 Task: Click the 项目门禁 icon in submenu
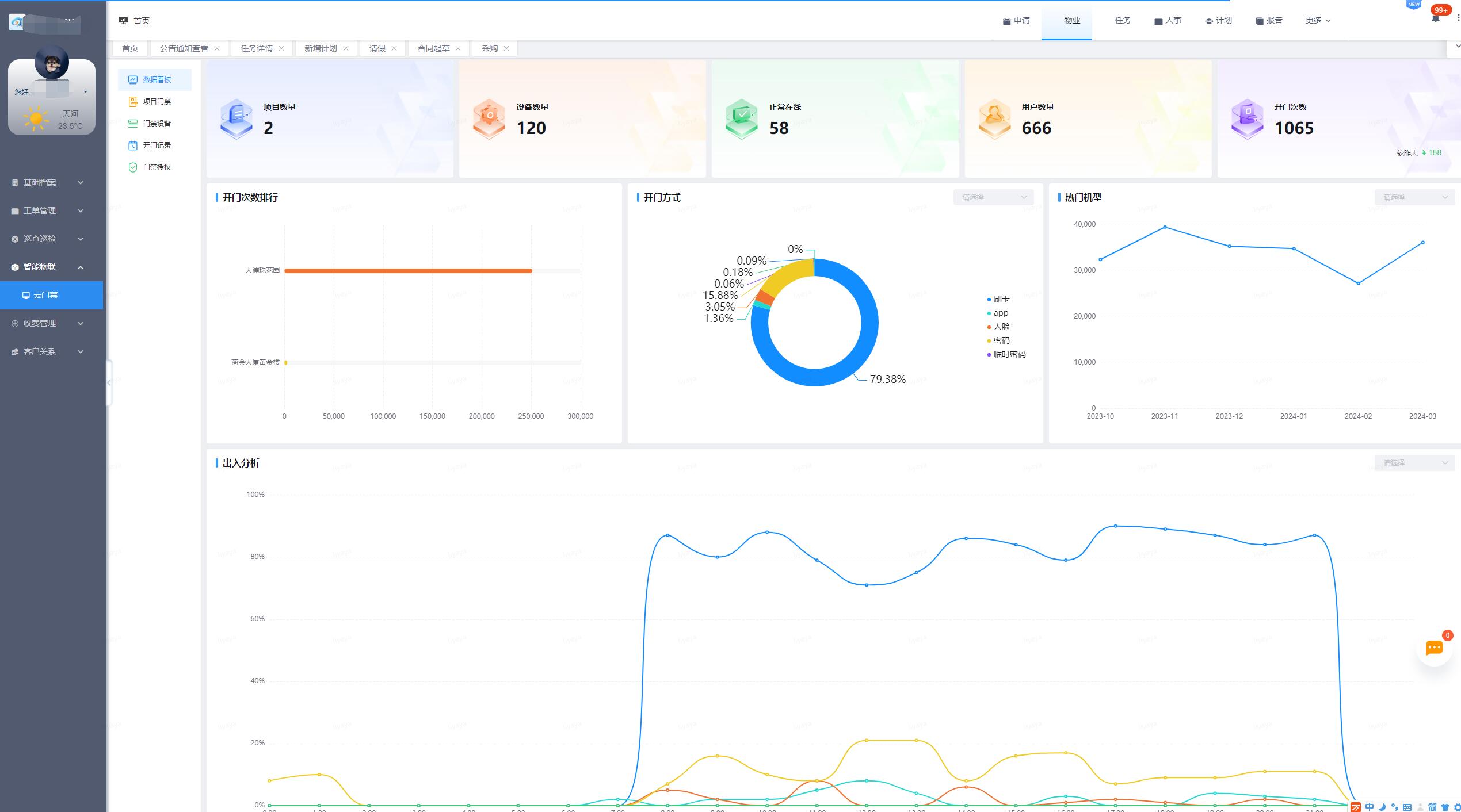click(x=133, y=102)
